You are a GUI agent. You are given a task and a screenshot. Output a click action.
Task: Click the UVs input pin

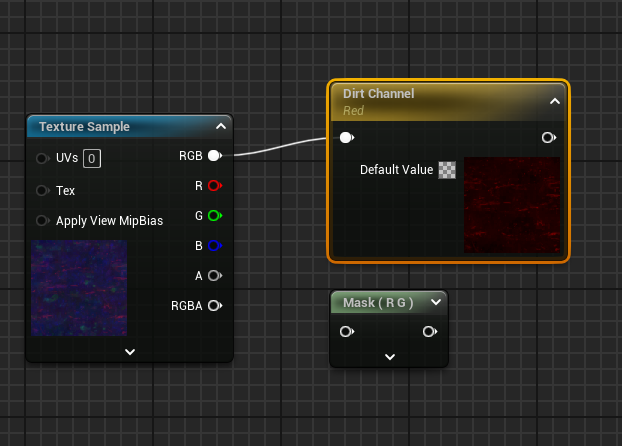point(42,158)
